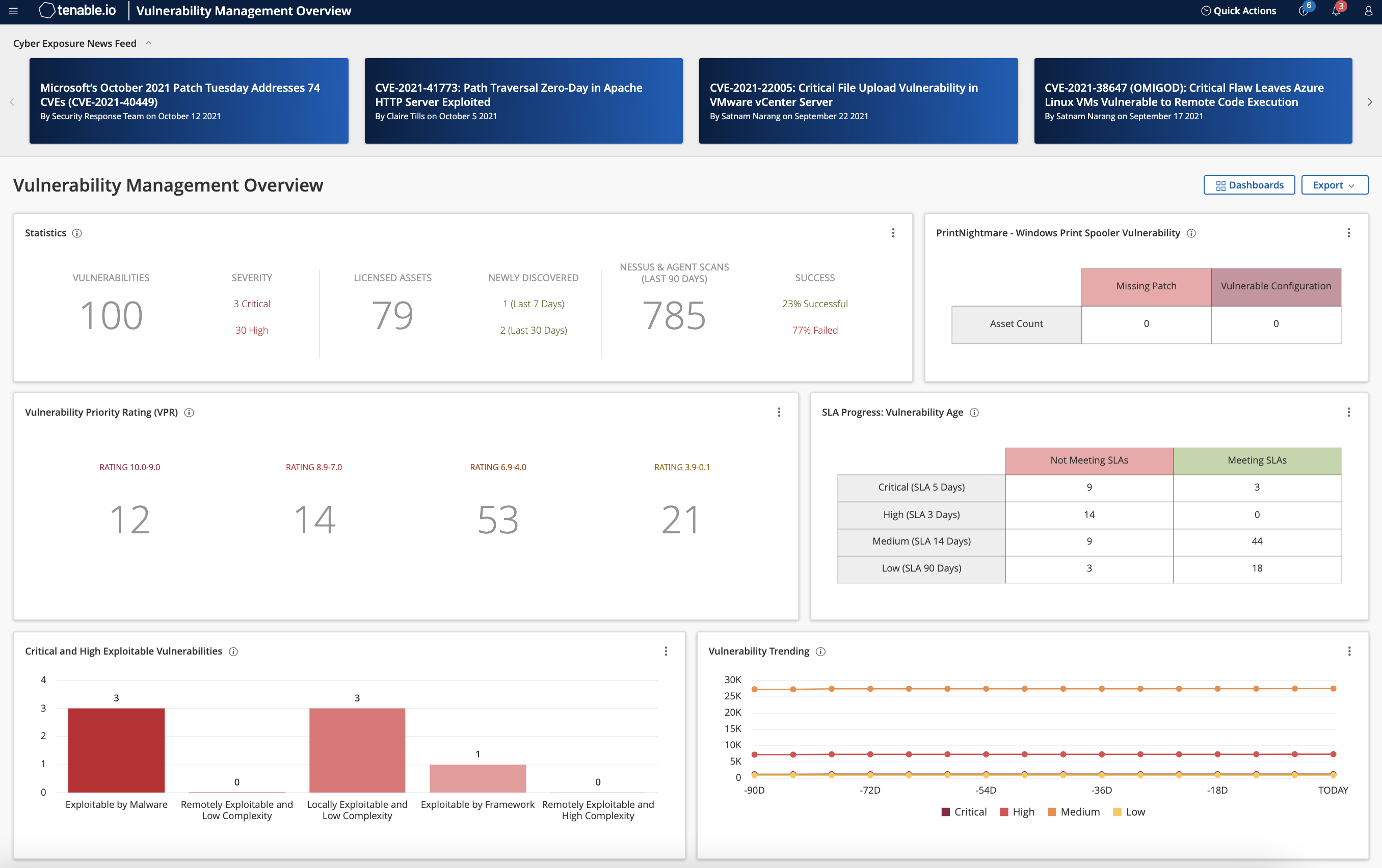Image resolution: width=1382 pixels, height=868 pixels.
Task: Click Critical and High Exploitable Vulnerabilities info icon
Action: coord(235,651)
